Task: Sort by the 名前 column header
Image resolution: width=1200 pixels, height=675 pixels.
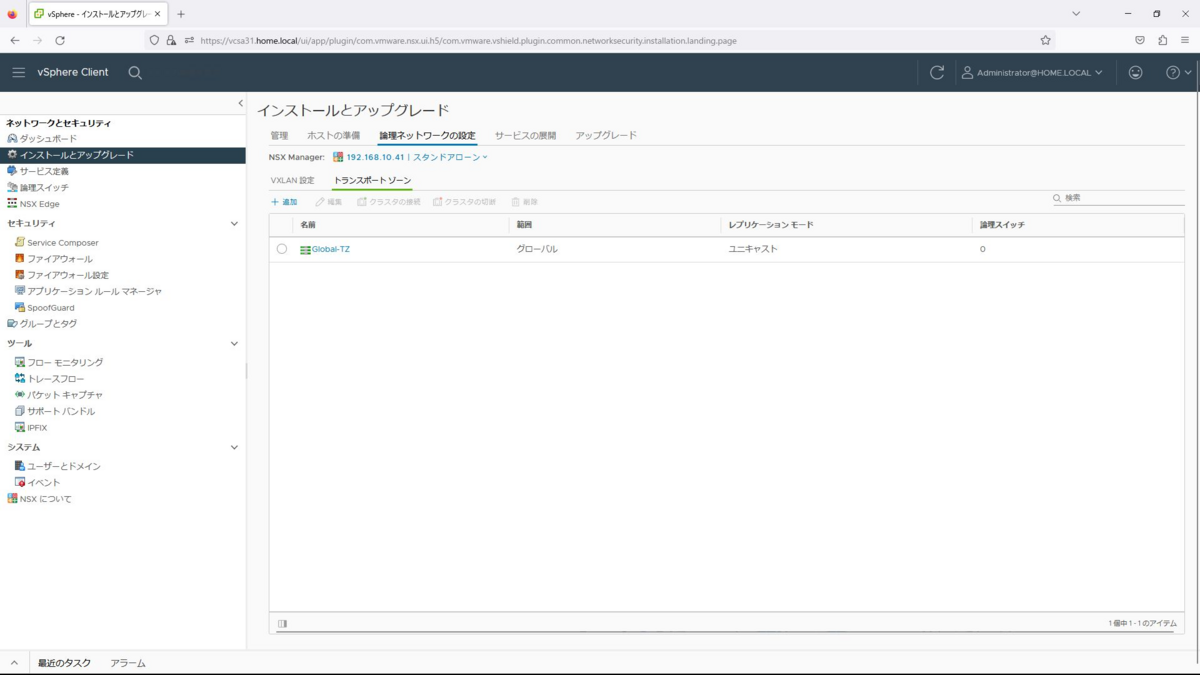Action: [x=308, y=225]
